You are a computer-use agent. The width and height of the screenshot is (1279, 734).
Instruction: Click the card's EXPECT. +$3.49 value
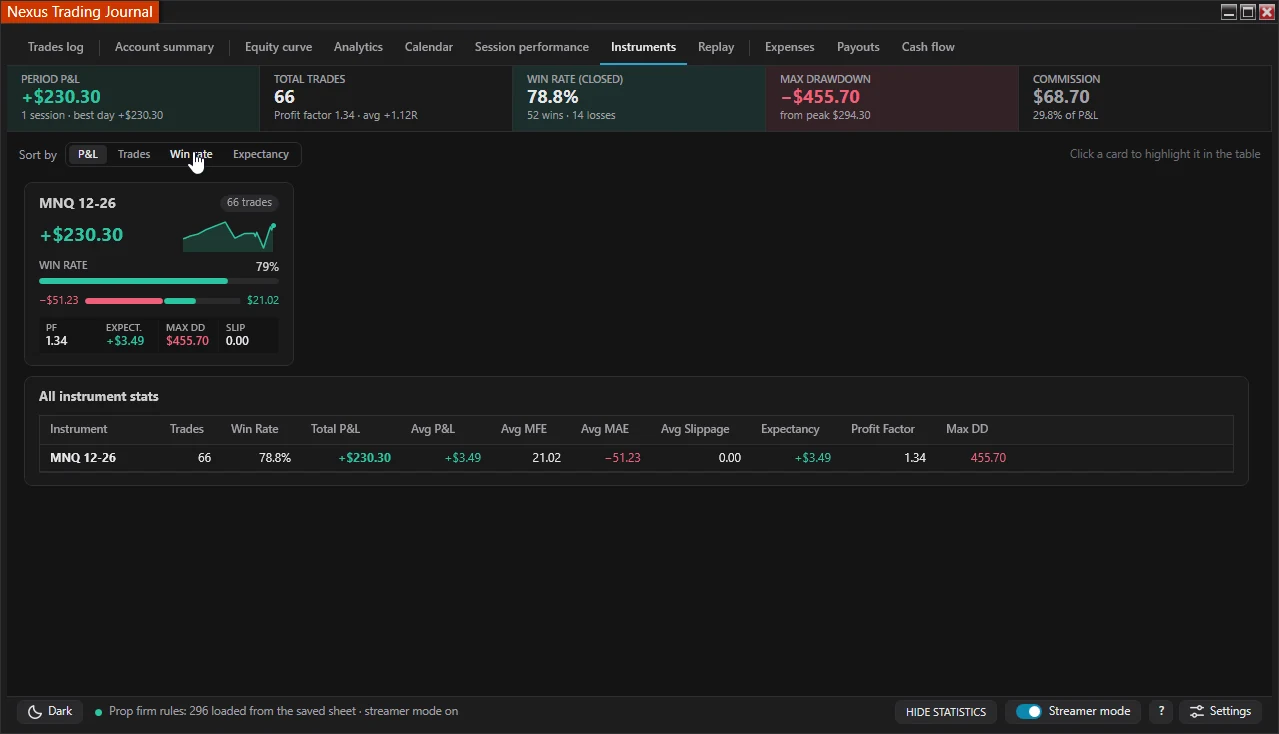125,341
